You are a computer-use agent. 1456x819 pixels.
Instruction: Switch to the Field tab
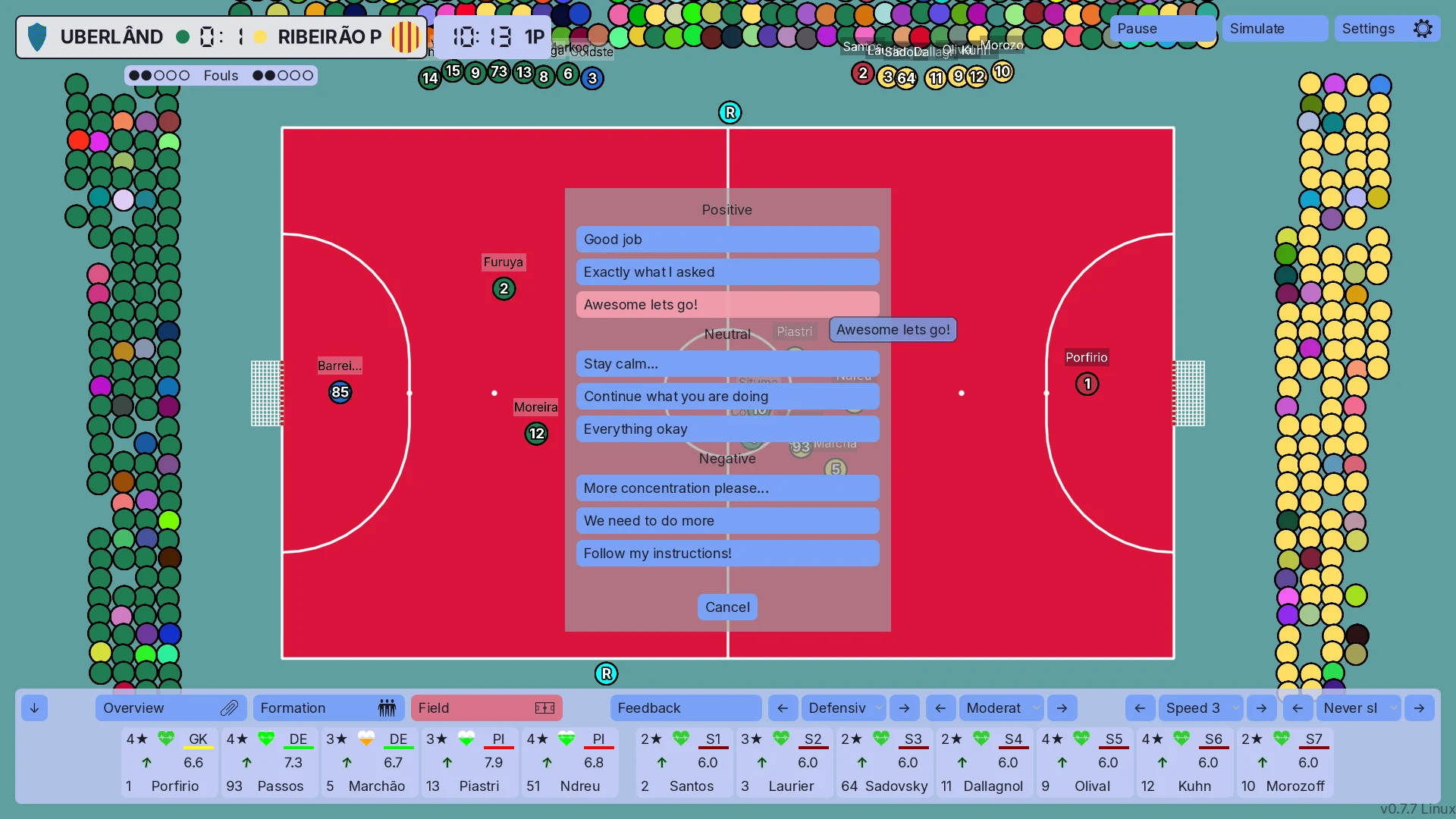click(486, 708)
